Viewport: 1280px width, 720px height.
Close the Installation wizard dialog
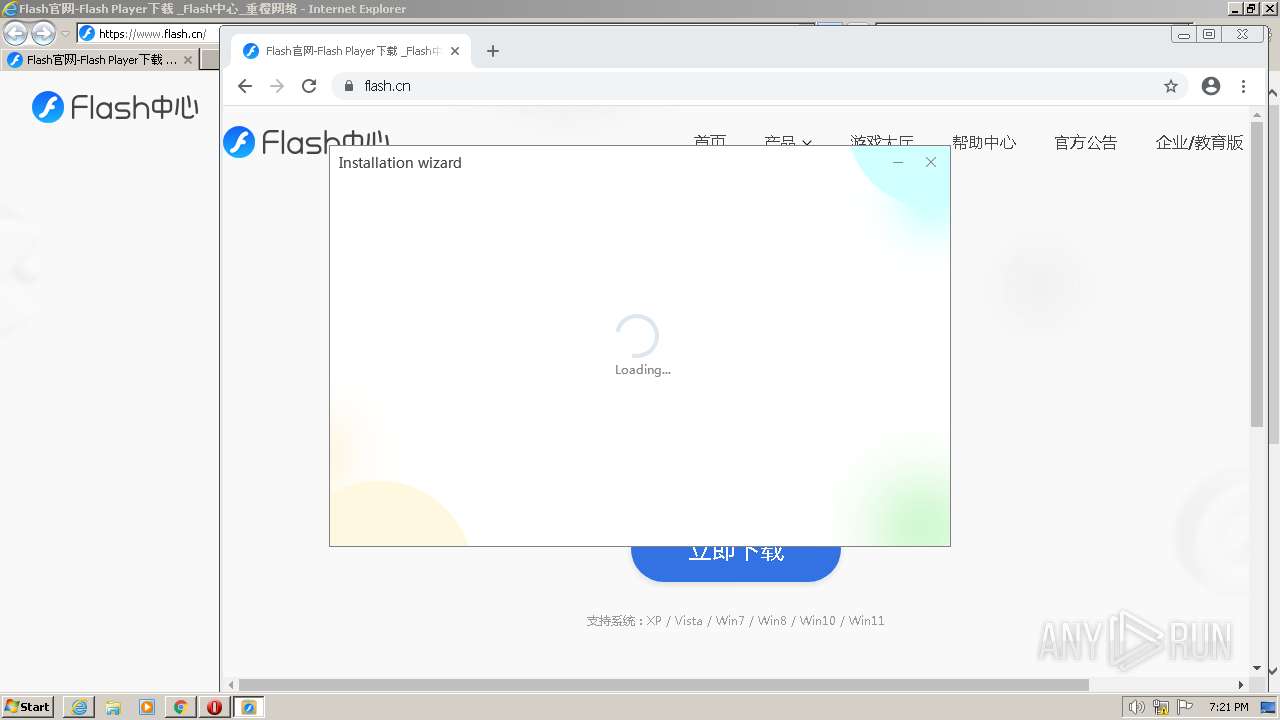[x=931, y=162]
